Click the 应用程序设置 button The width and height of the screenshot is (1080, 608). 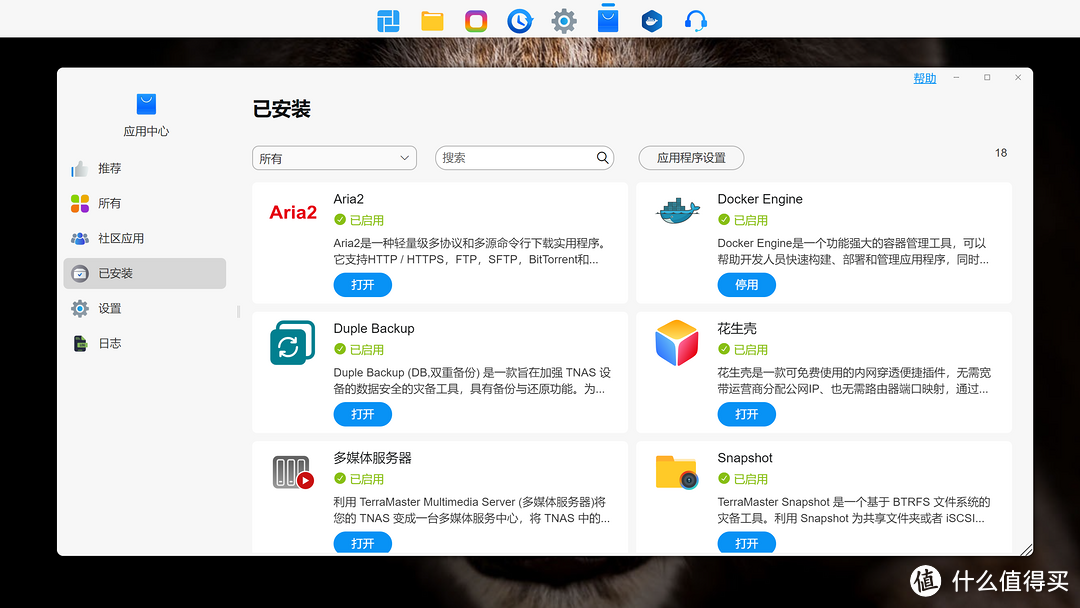point(691,157)
